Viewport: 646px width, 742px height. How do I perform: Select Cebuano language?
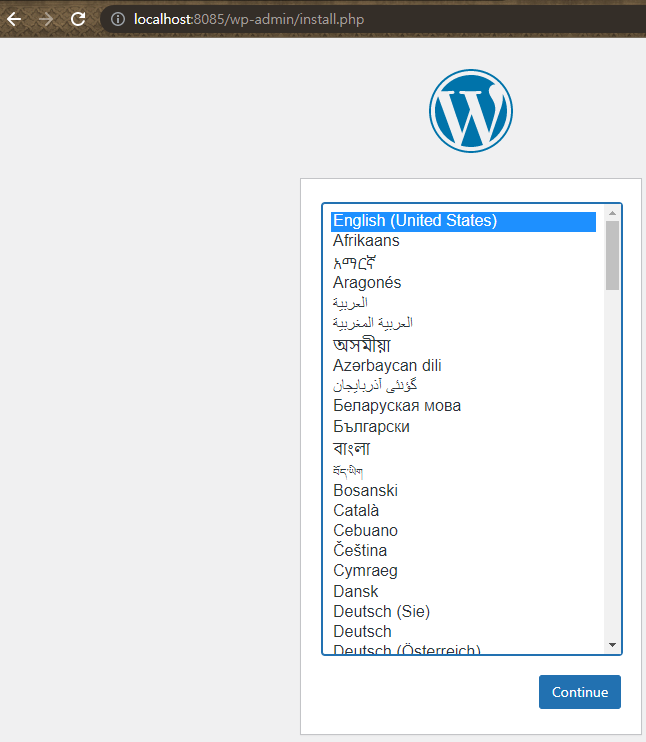pos(463,530)
